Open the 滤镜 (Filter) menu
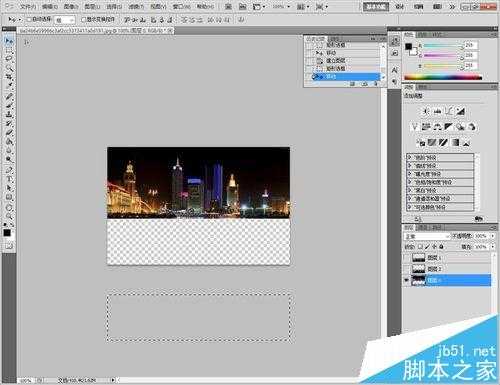This screenshot has height=385, width=500. 136,6
